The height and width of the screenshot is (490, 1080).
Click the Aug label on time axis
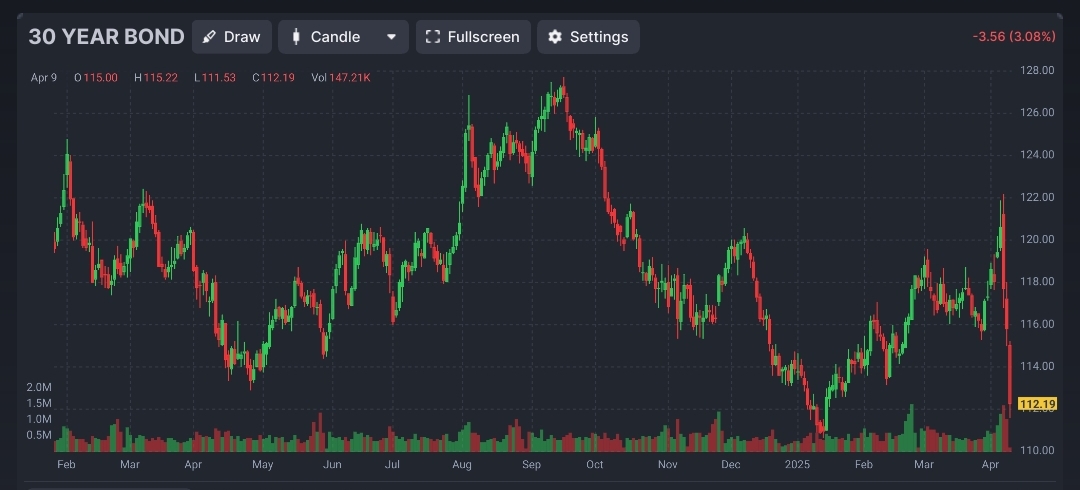point(461,465)
